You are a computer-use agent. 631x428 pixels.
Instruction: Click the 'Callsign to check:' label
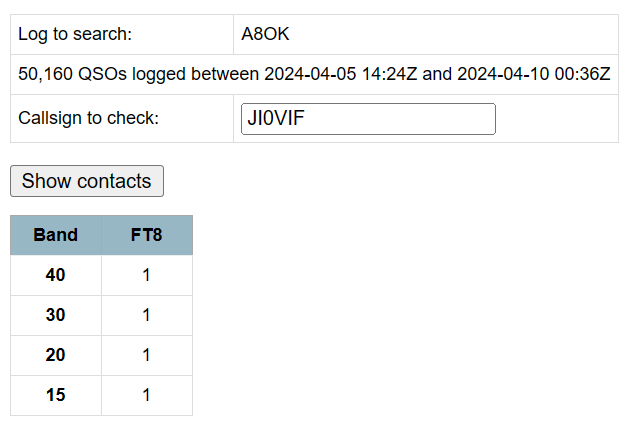tap(88, 118)
